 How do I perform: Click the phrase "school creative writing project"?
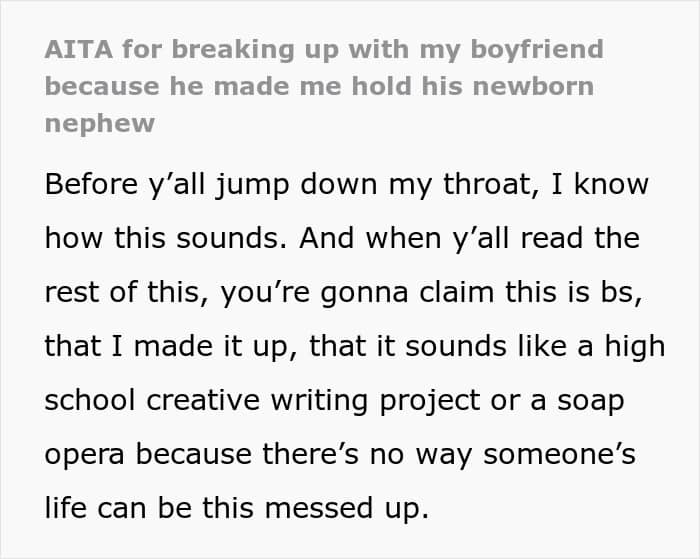(x=262, y=401)
